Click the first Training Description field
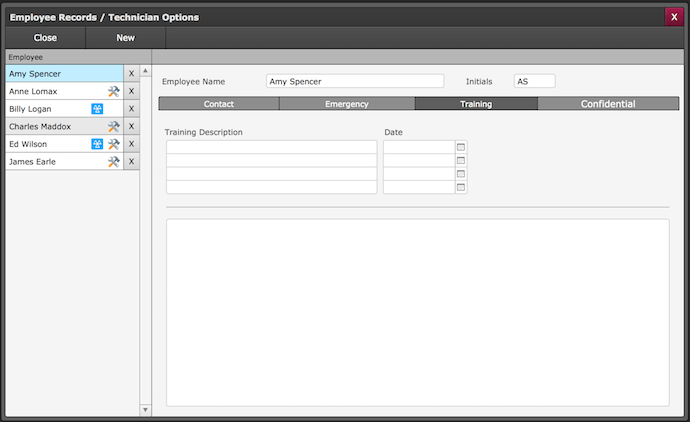Image resolution: width=690 pixels, height=422 pixels. pos(271,147)
